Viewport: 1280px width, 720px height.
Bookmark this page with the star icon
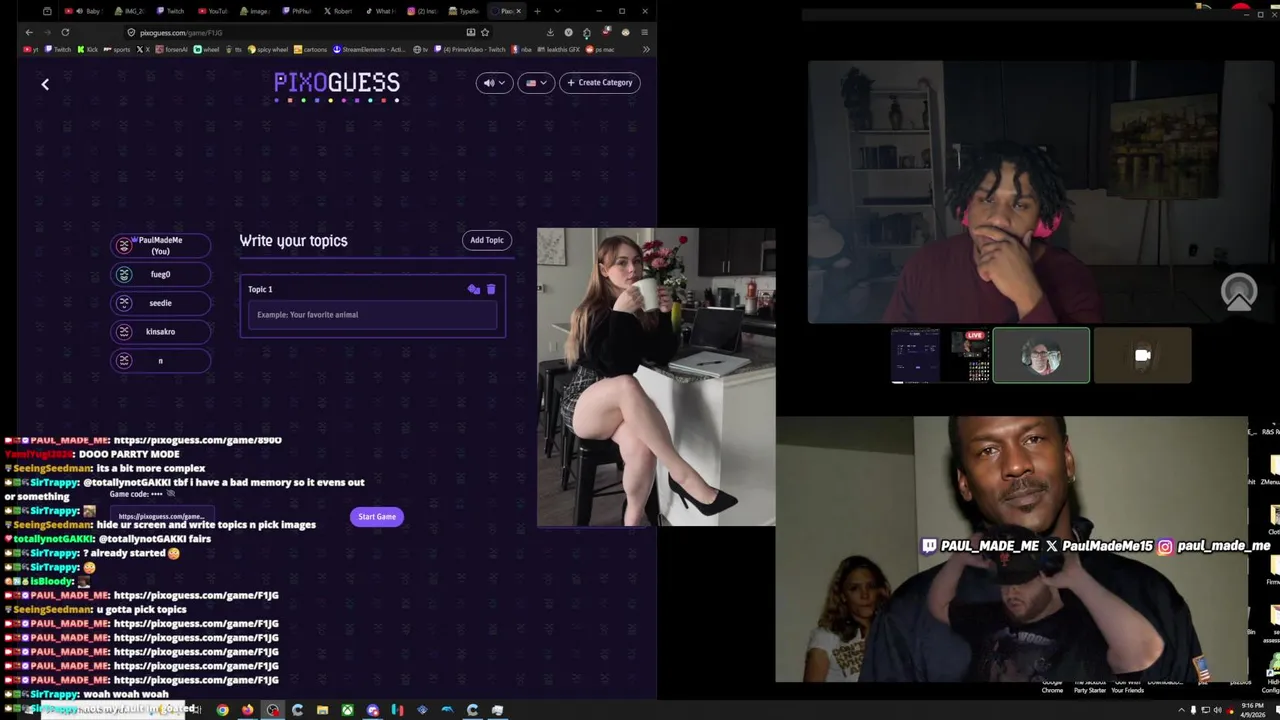click(485, 32)
